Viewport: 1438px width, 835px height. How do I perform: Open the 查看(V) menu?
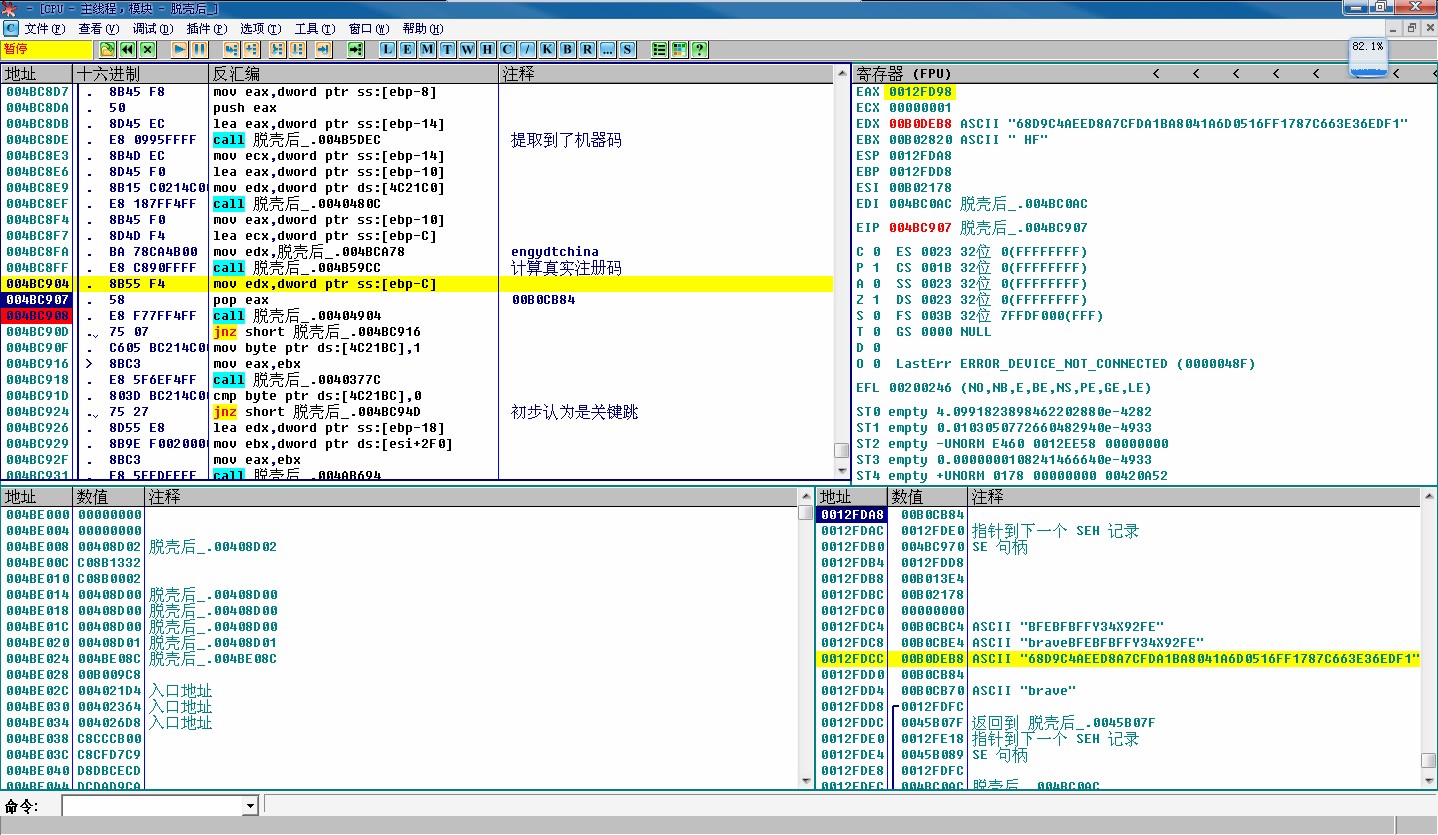(99, 29)
